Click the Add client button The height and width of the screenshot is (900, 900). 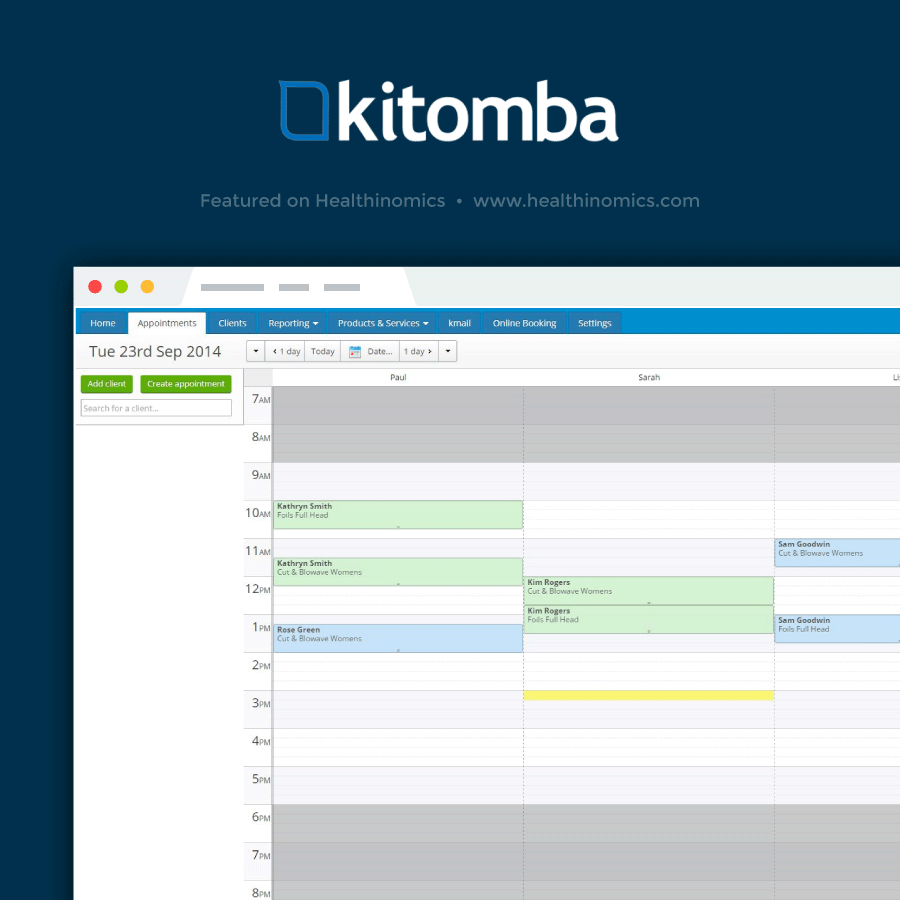(106, 384)
